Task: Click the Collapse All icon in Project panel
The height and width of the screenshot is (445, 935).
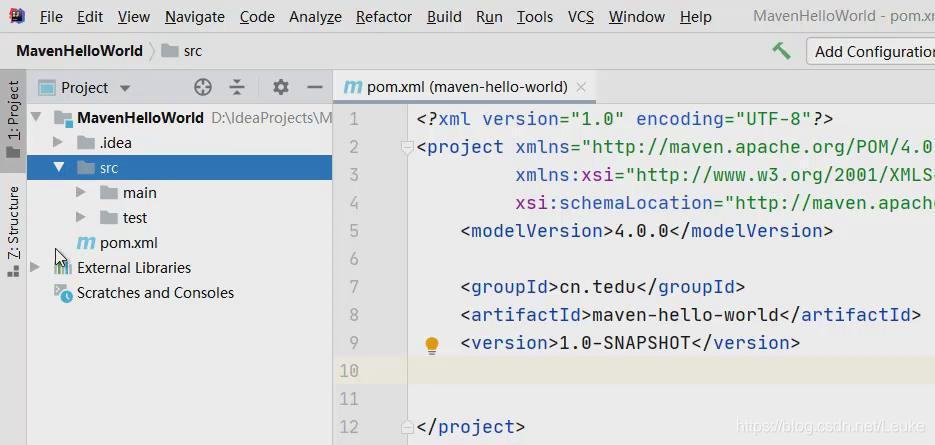Action: 237,88
